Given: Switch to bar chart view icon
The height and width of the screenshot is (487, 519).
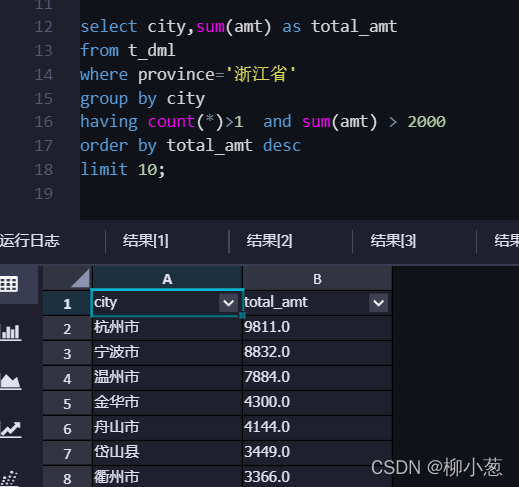Looking at the screenshot, I should pos(11,332).
